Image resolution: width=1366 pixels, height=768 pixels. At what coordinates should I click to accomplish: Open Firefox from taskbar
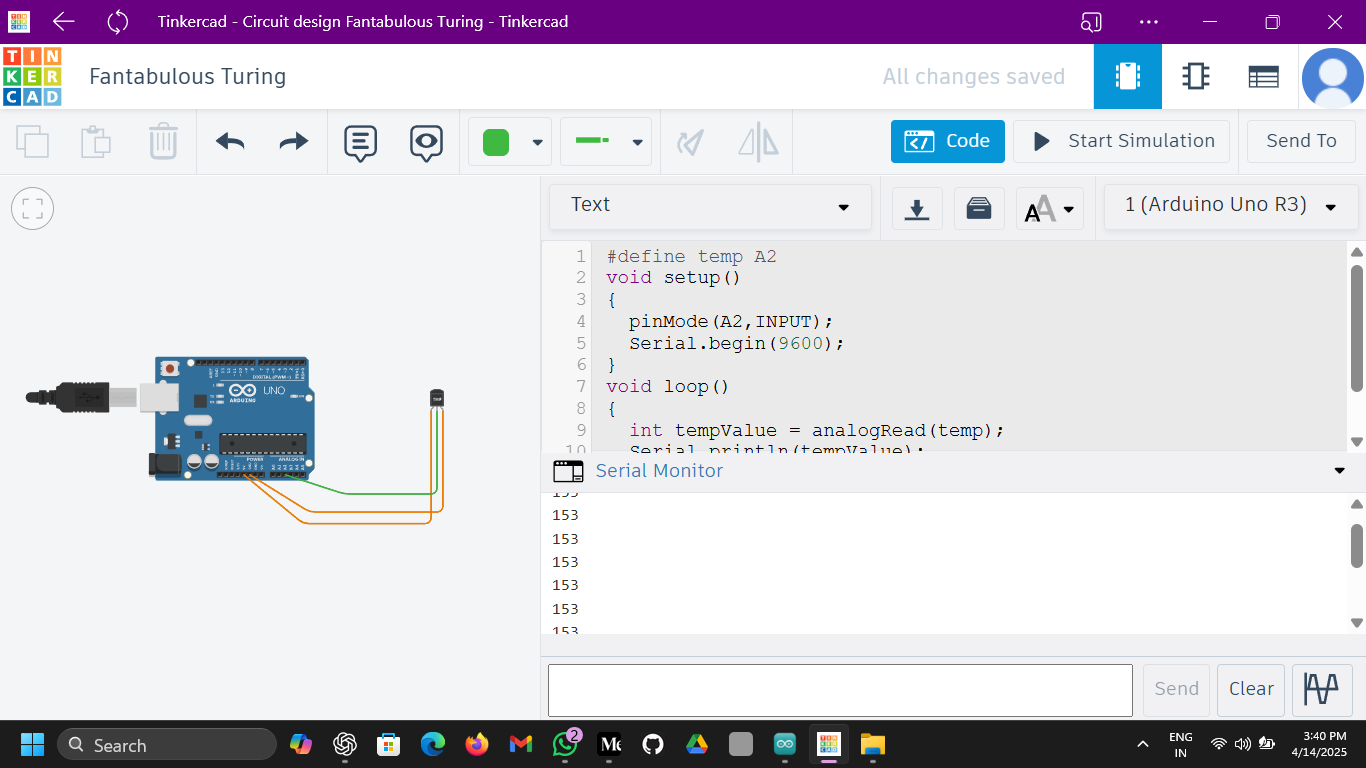[x=477, y=745]
